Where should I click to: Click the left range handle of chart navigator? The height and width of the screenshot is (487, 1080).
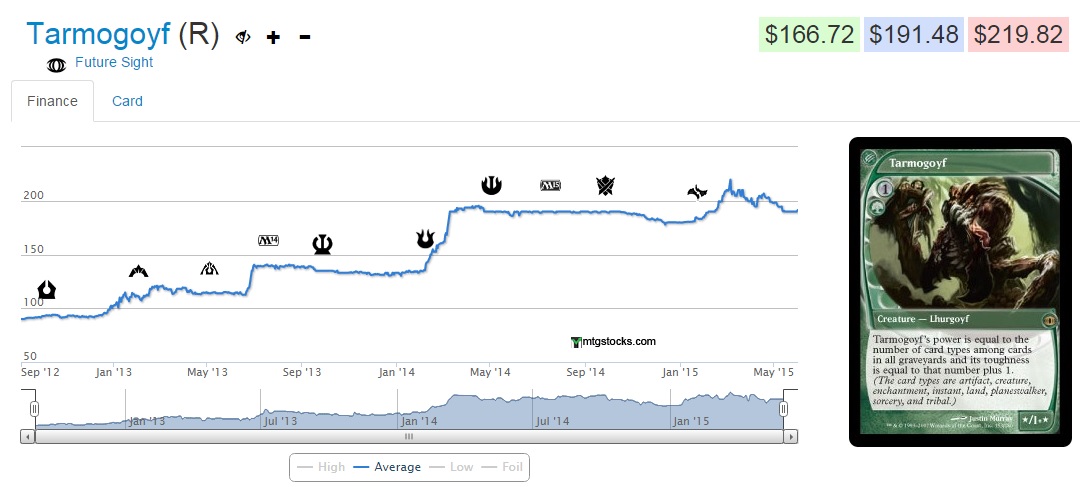coord(34,408)
